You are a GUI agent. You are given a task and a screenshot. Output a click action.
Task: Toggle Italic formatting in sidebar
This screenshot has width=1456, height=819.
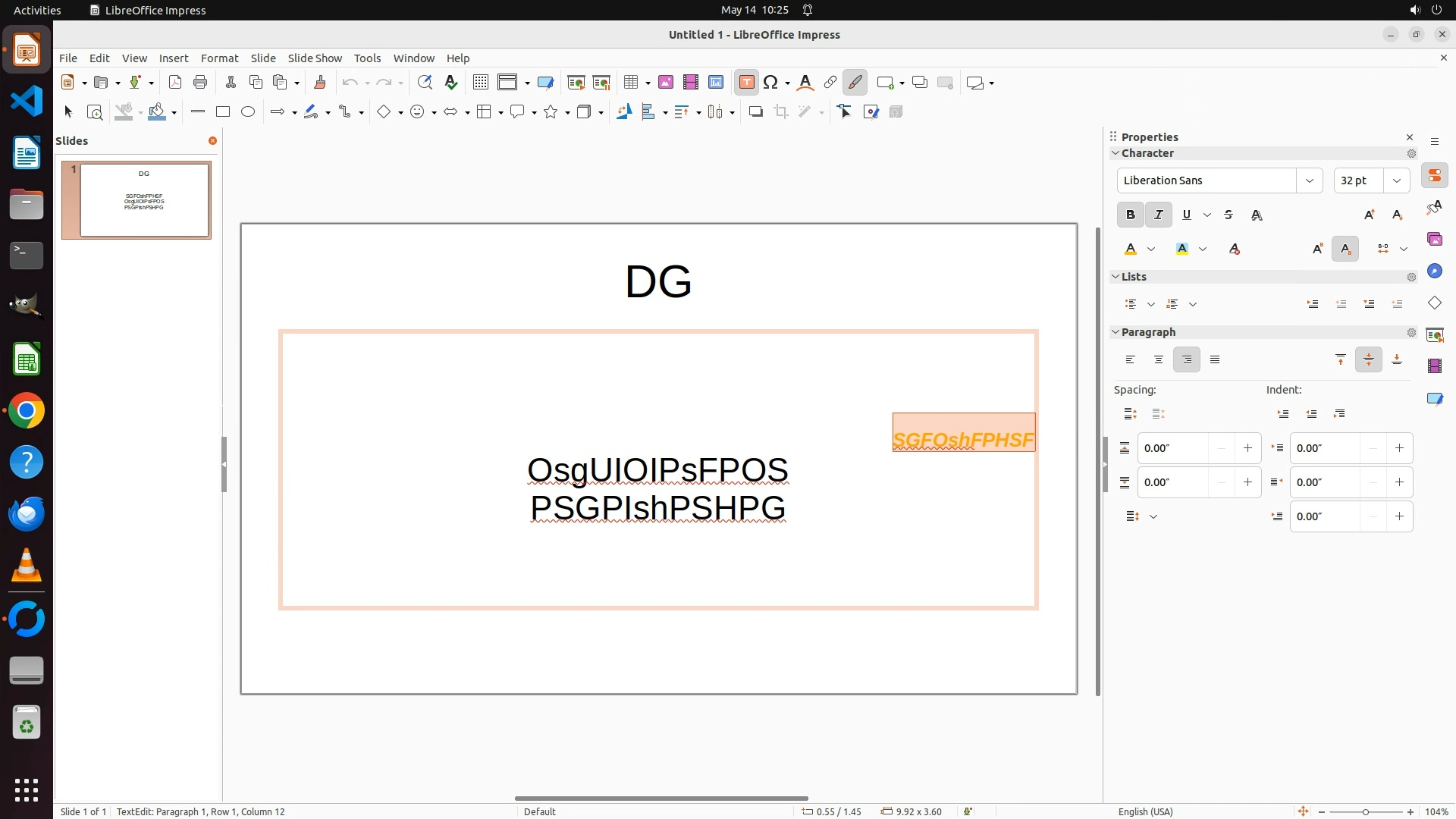pos(1158,215)
